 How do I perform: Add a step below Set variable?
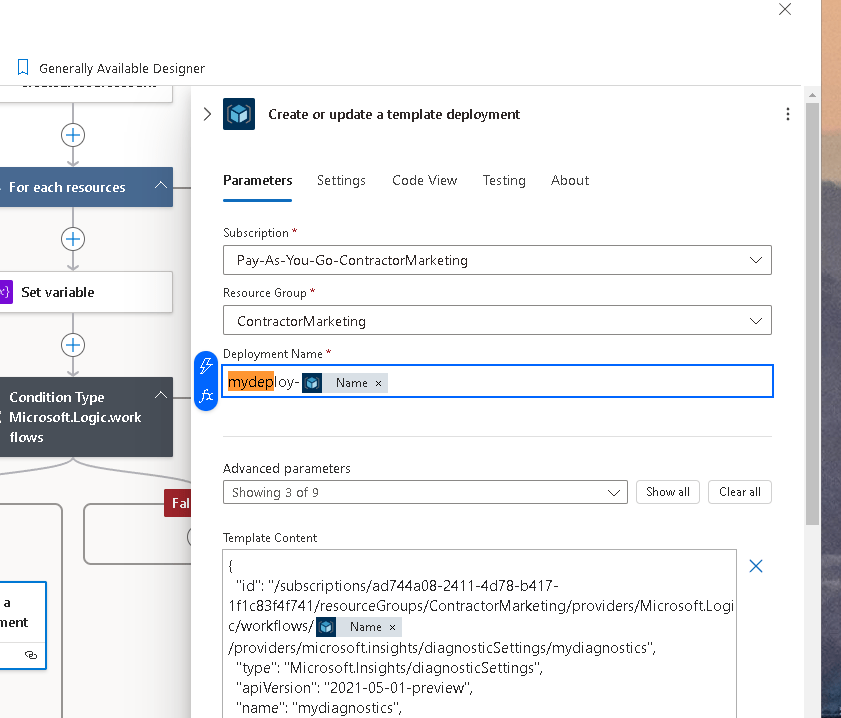tap(73, 345)
